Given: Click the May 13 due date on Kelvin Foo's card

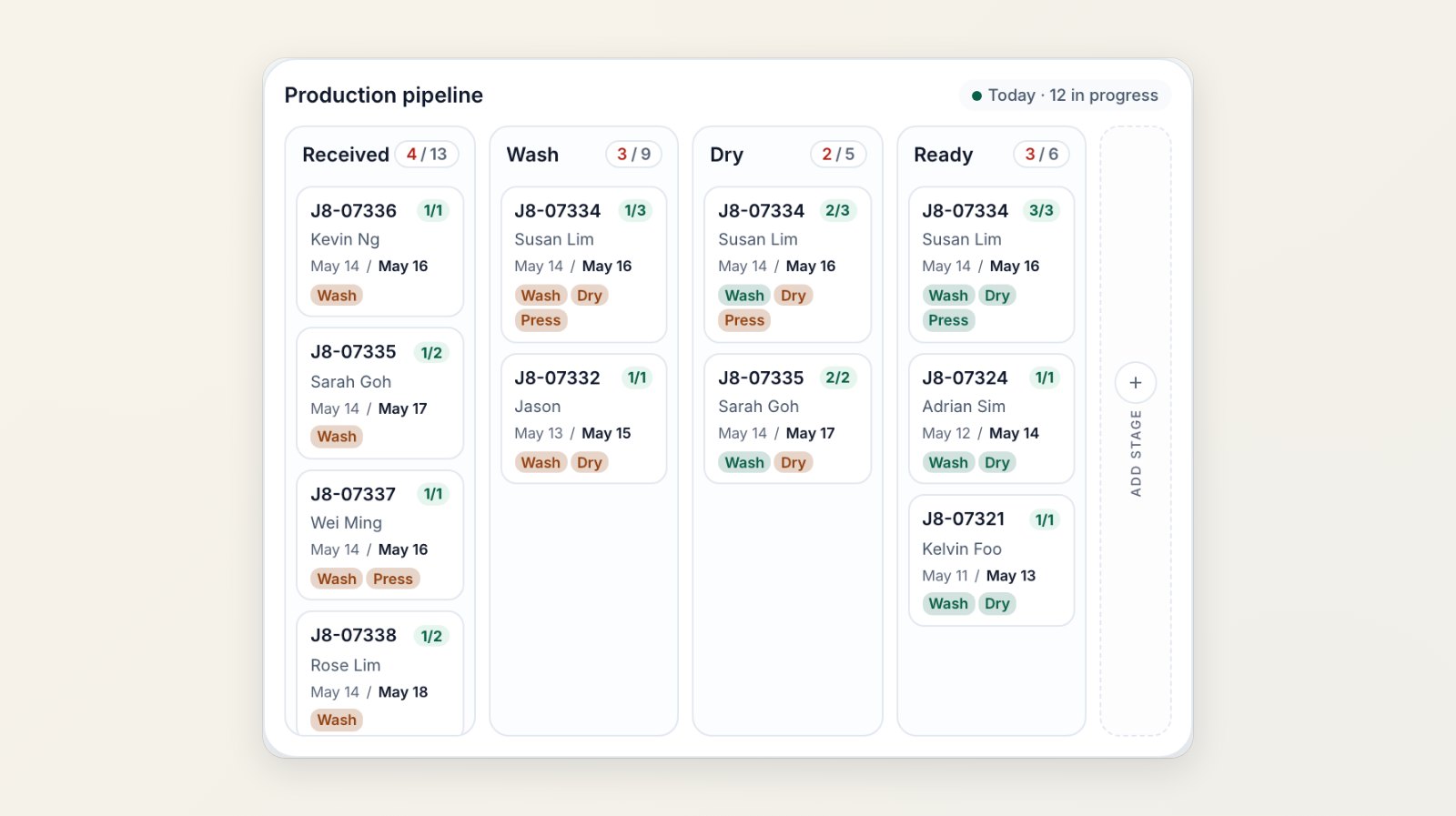Looking at the screenshot, I should [1011, 576].
